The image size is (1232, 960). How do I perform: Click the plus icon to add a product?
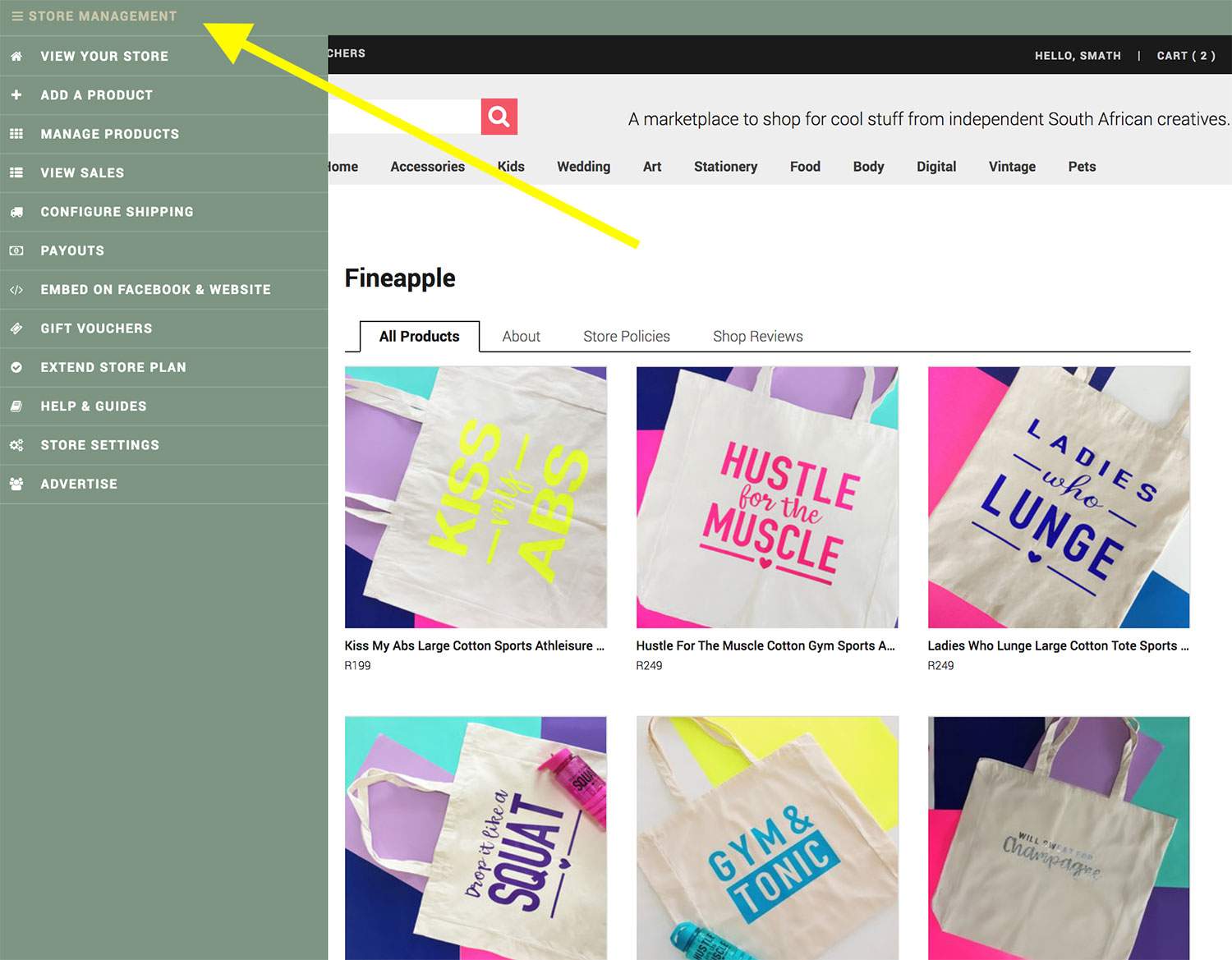pos(16,94)
